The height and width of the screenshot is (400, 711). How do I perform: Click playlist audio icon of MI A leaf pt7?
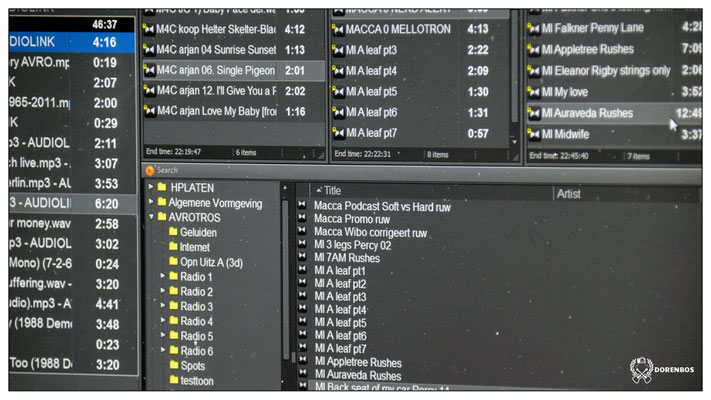point(338,133)
